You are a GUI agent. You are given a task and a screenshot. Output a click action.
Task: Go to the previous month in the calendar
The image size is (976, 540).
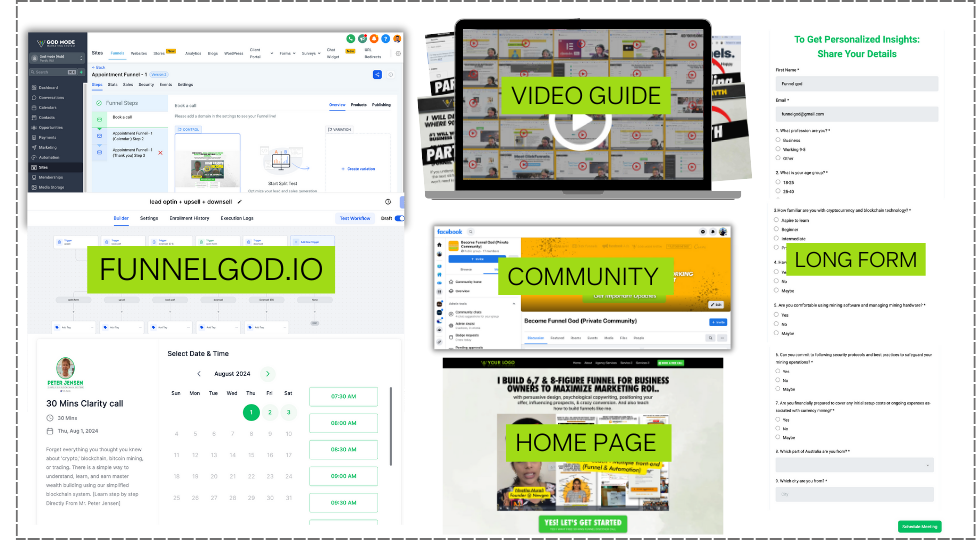pyautogui.click(x=199, y=374)
